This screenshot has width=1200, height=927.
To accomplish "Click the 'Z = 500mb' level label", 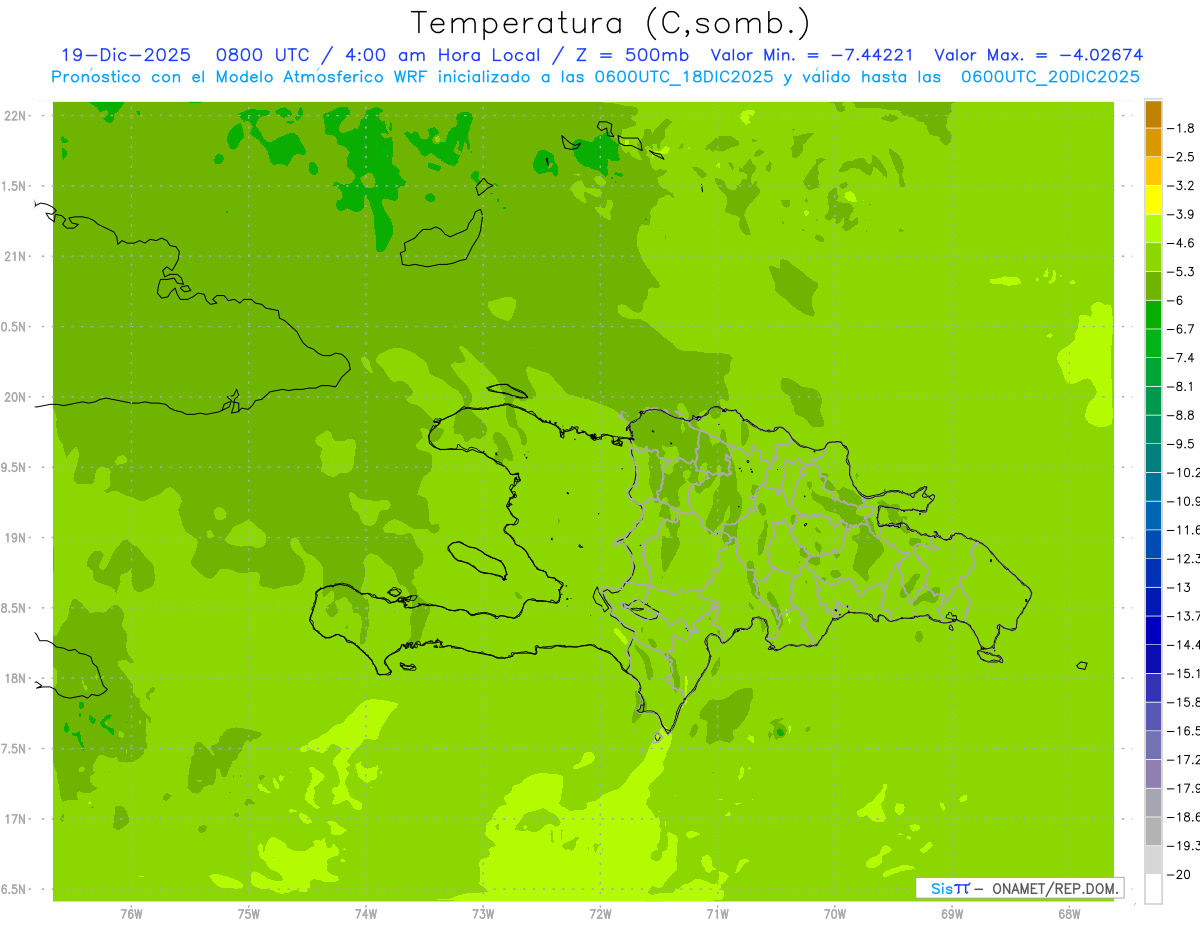I will [631, 55].
